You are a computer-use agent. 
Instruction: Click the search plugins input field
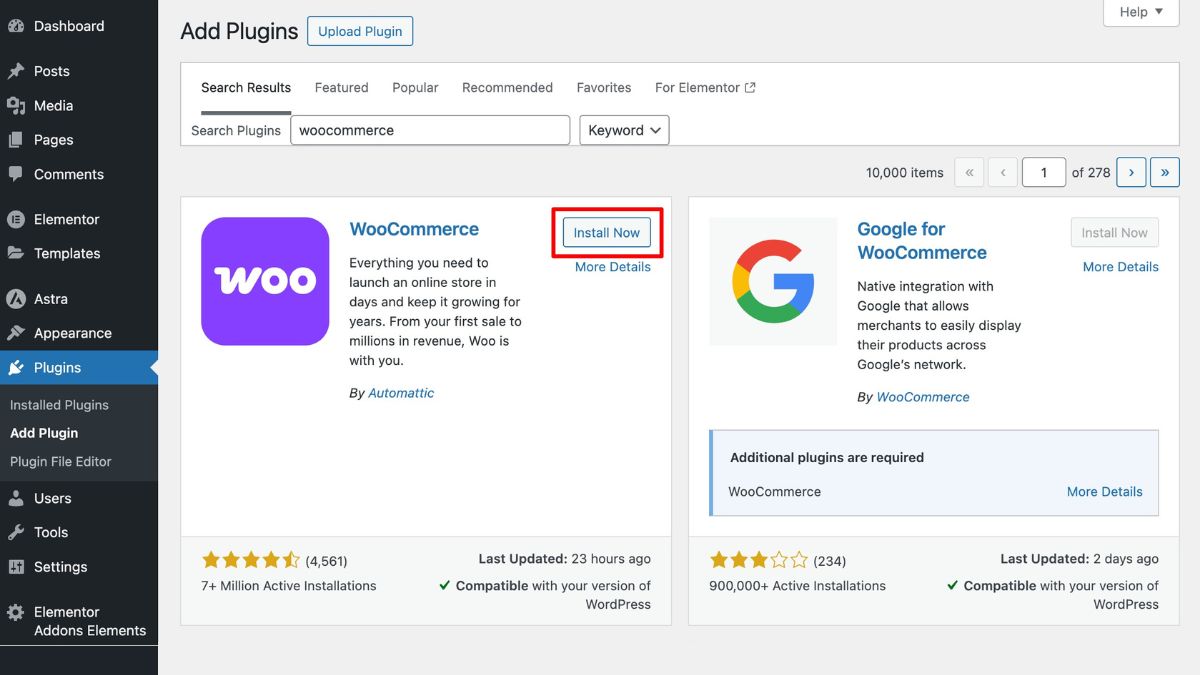pyautogui.click(x=430, y=130)
